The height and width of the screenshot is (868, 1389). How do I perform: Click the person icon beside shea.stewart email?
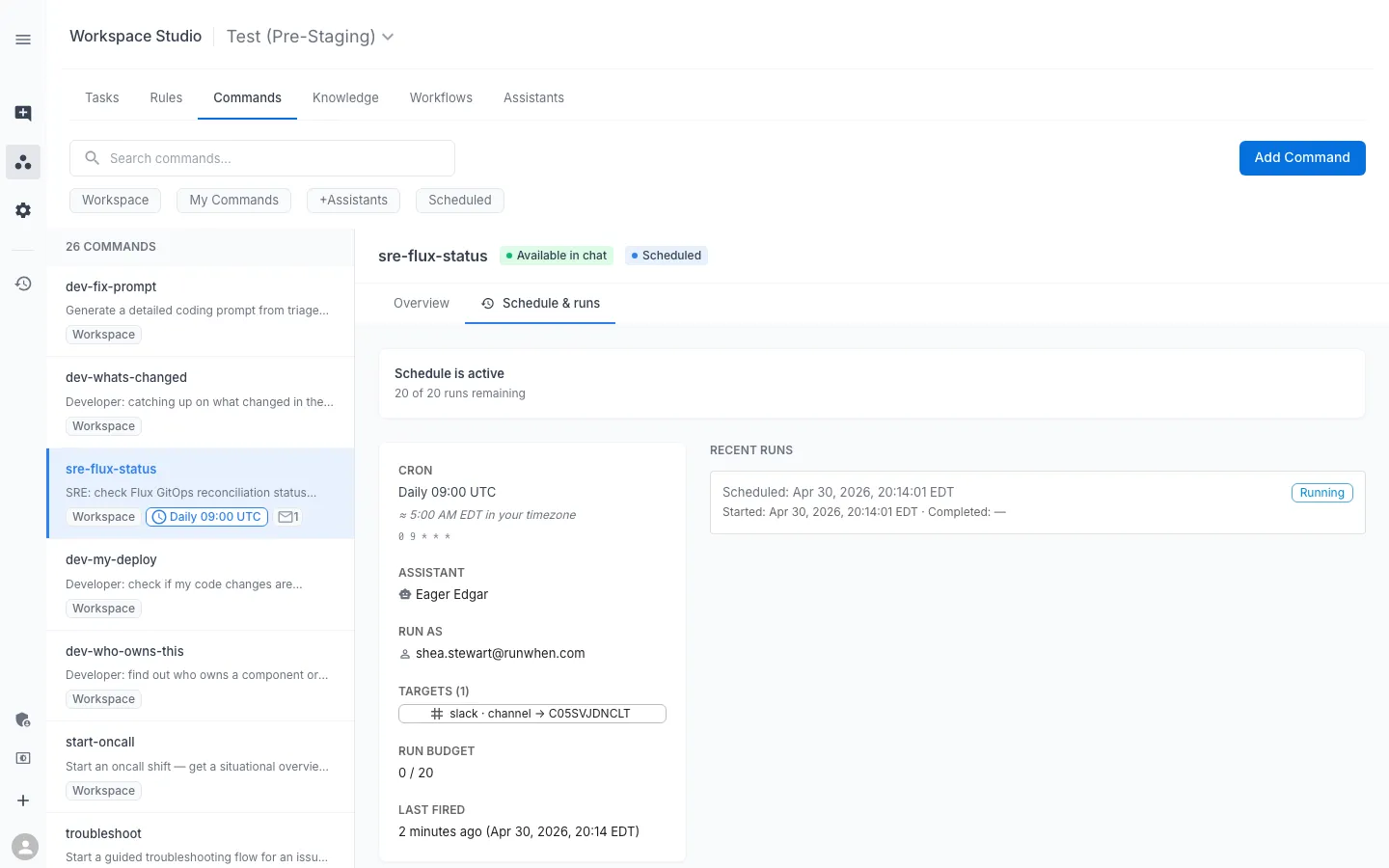405,654
